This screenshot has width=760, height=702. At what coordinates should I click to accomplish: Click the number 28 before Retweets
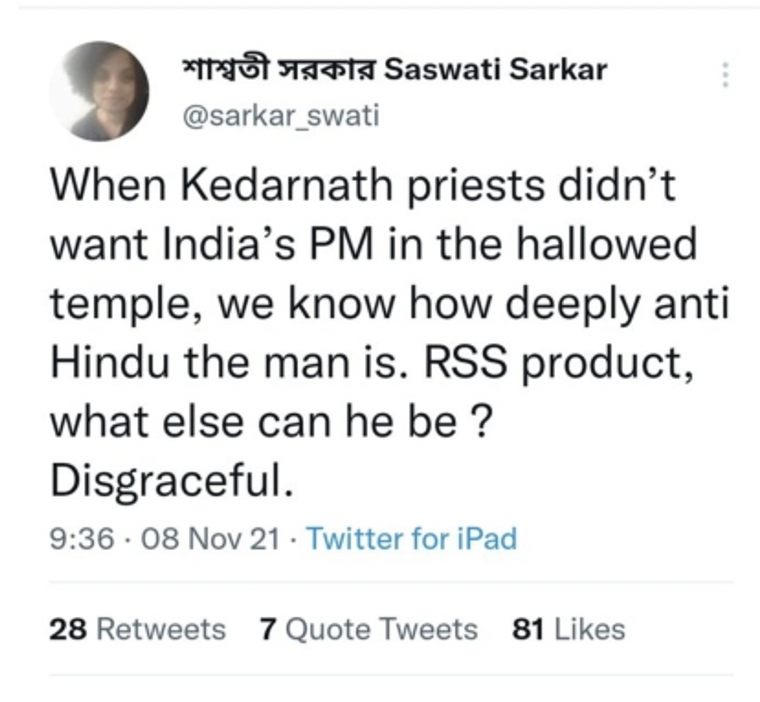(68, 629)
